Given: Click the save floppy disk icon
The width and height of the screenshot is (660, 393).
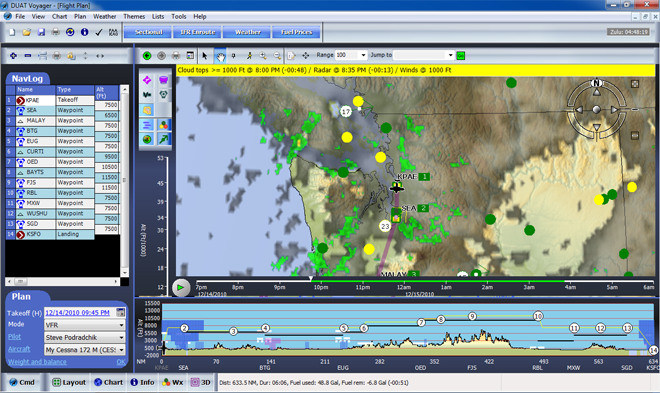Looking at the screenshot, I should pyautogui.click(x=41, y=32).
